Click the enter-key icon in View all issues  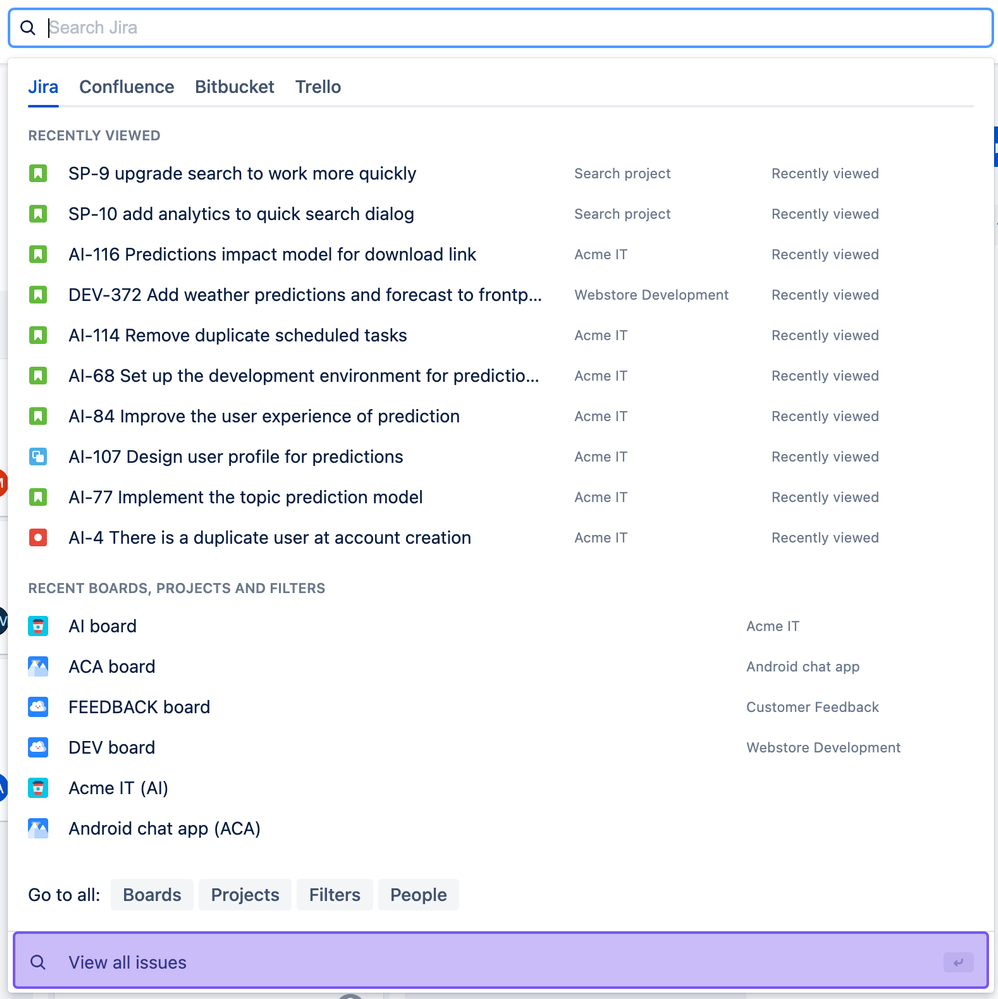pyautogui.click(x=958, y=962)
